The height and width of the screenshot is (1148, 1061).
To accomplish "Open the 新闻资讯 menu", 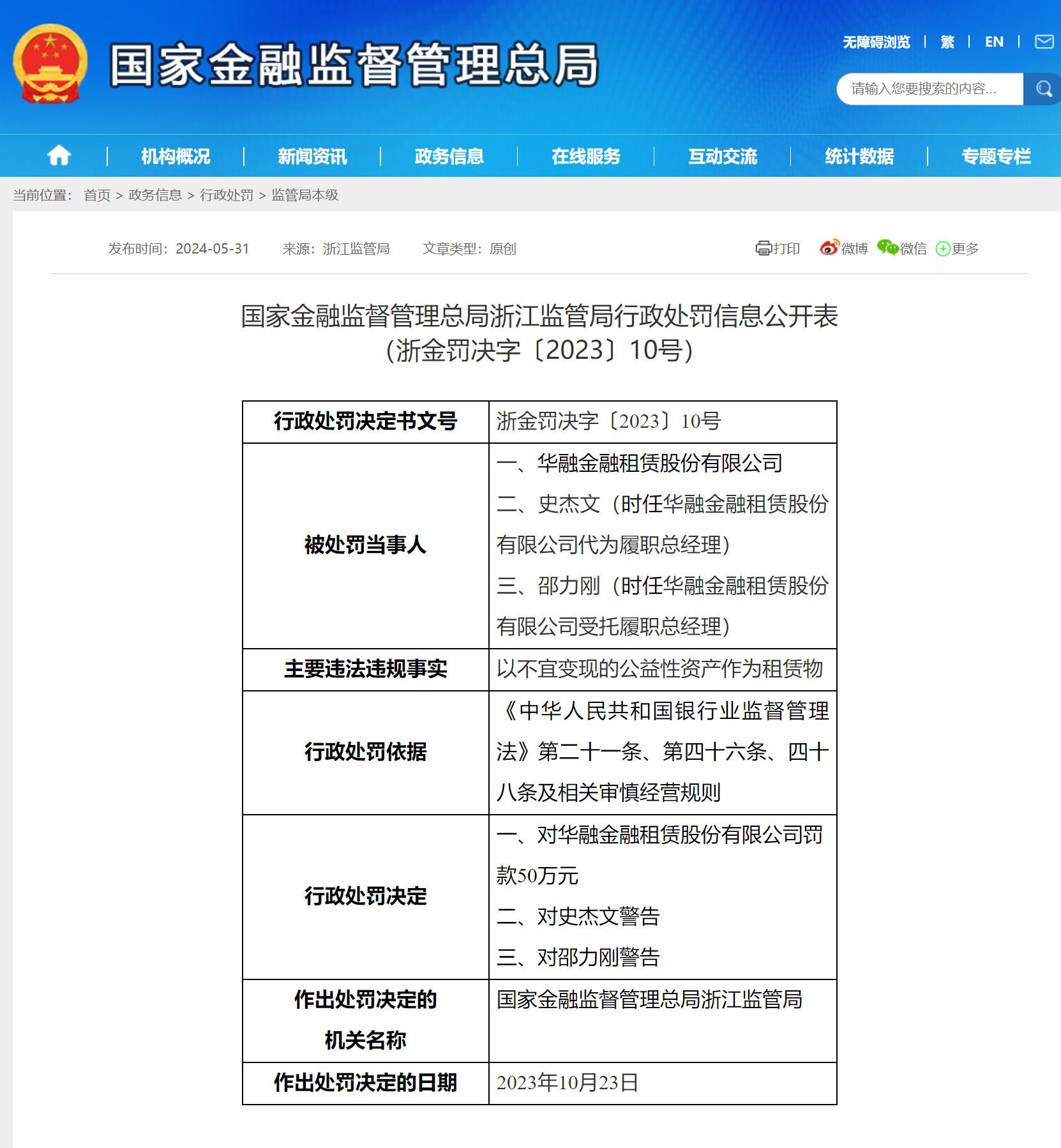I will coord(312,156).
